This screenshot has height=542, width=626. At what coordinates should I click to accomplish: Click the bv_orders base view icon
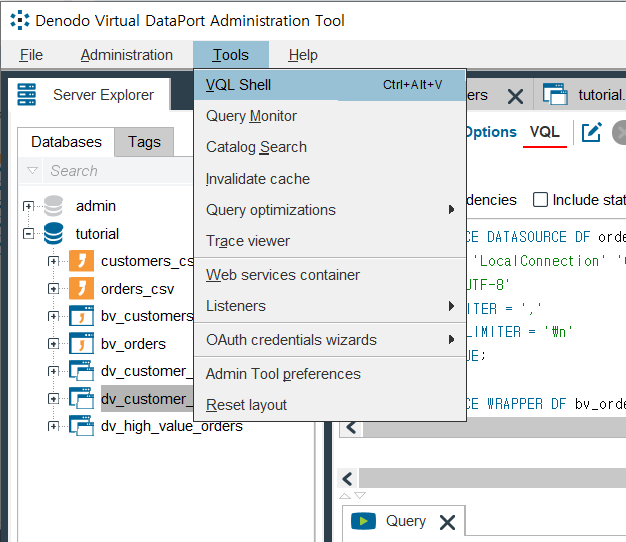(x=81, y=344)
